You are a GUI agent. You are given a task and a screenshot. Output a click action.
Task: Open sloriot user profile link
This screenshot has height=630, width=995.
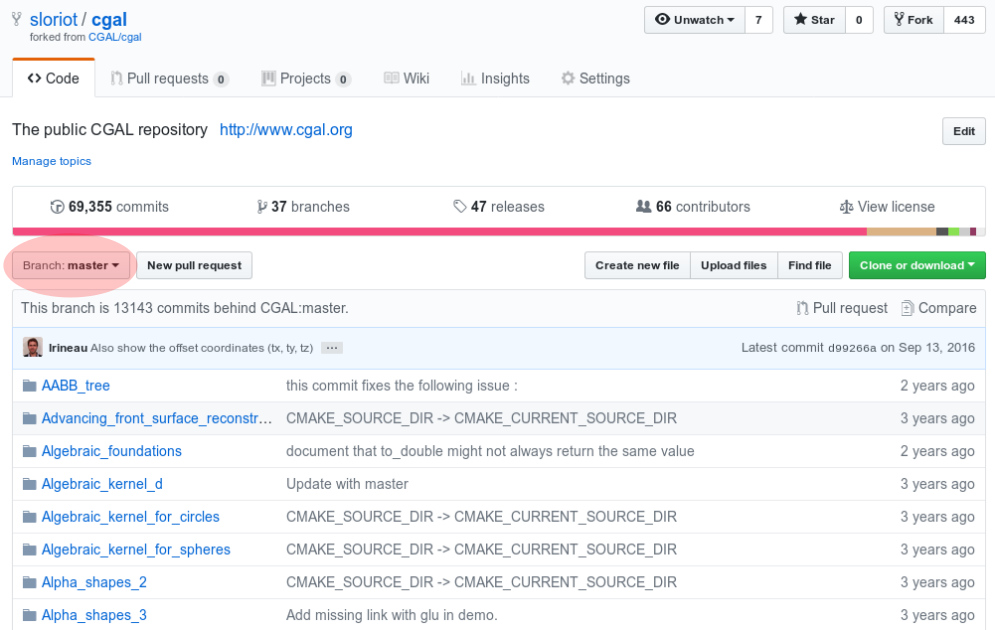[x=53, y=20]
